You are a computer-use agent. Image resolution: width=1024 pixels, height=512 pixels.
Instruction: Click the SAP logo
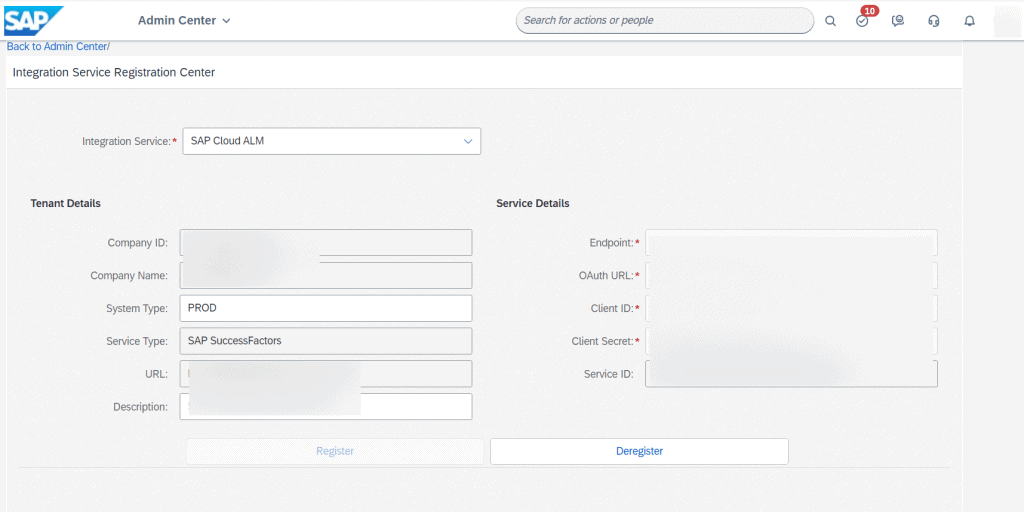(x=34, y=20)
